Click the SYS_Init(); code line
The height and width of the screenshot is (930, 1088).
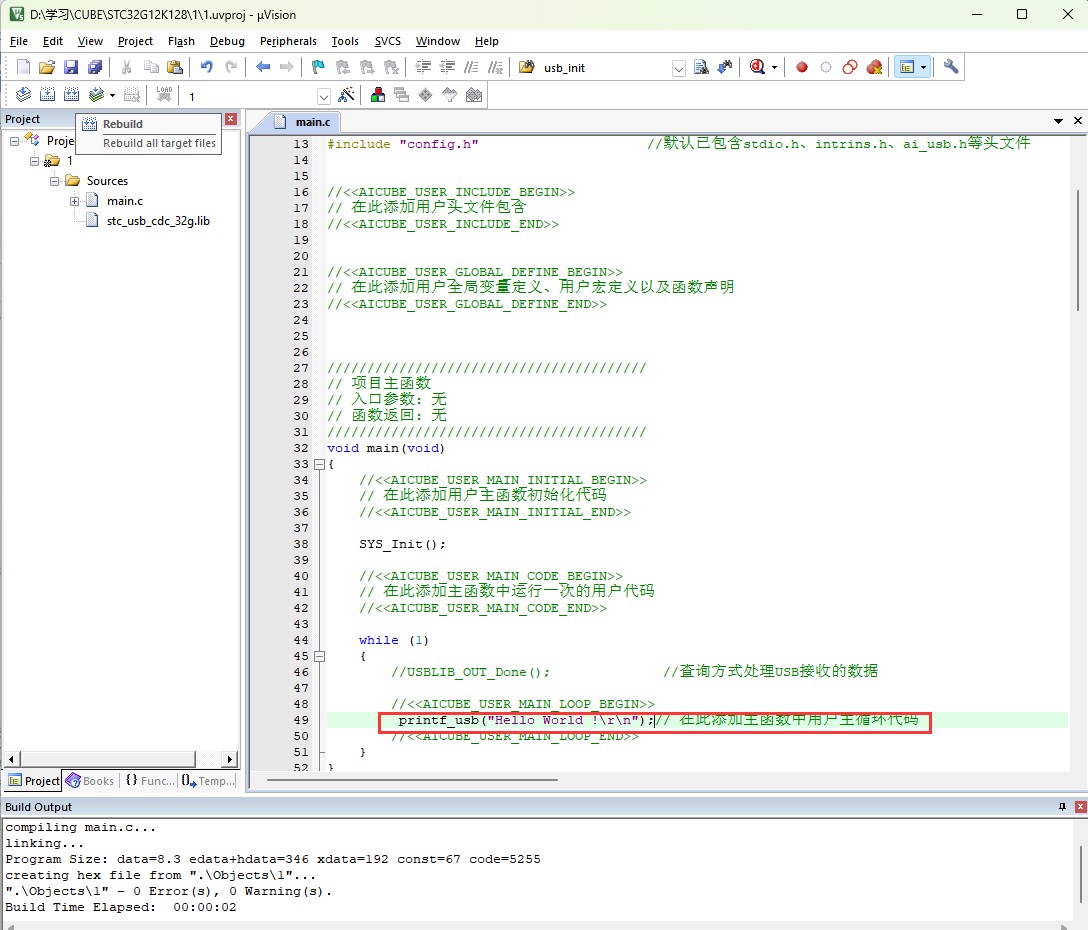pyautogui.click(x=402, y=544)
